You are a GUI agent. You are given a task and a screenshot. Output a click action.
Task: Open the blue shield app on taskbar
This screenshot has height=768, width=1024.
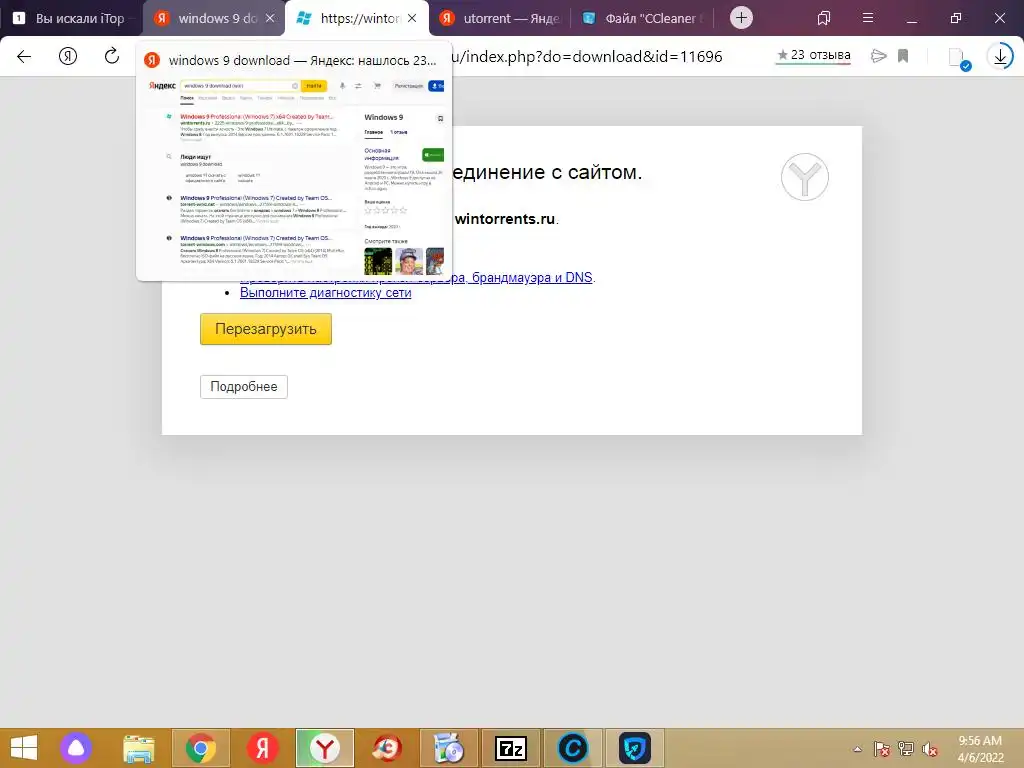point(634,748)
